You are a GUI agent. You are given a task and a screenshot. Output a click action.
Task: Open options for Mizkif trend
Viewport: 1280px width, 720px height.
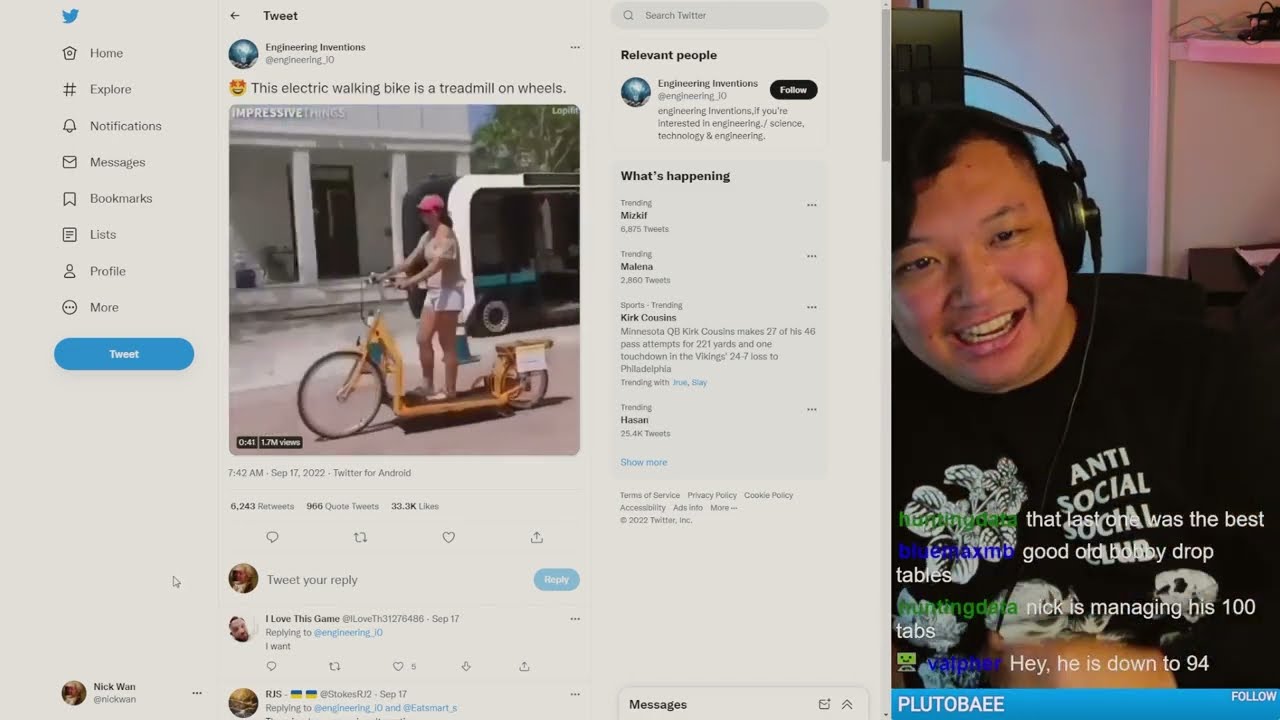click(812, 205)
